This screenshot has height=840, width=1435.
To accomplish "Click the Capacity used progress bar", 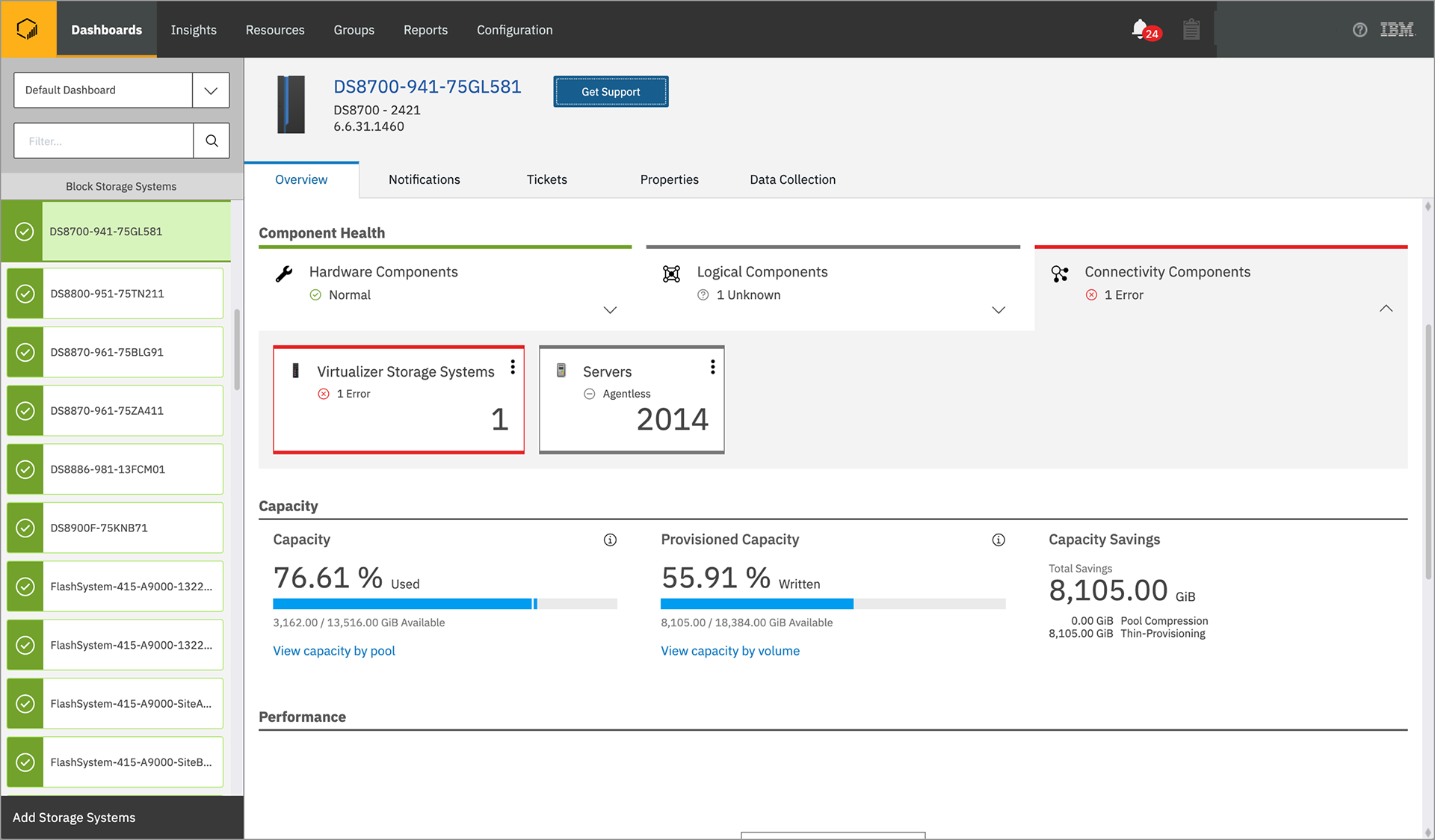I will pos(445,604).
